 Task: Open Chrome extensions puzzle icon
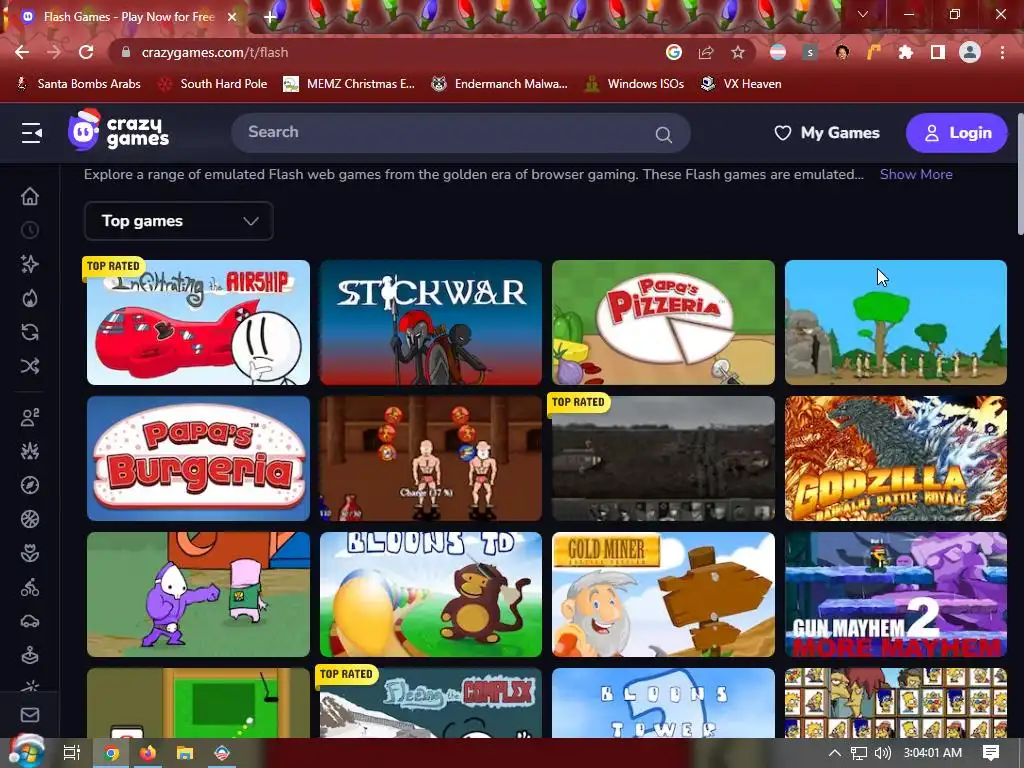pos(906,52)
